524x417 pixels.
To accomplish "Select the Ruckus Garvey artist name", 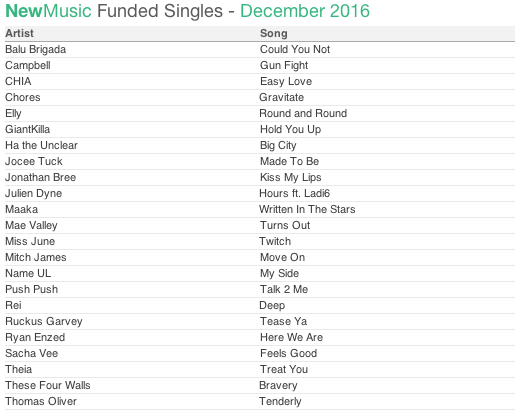I will [x=44, y=321].
